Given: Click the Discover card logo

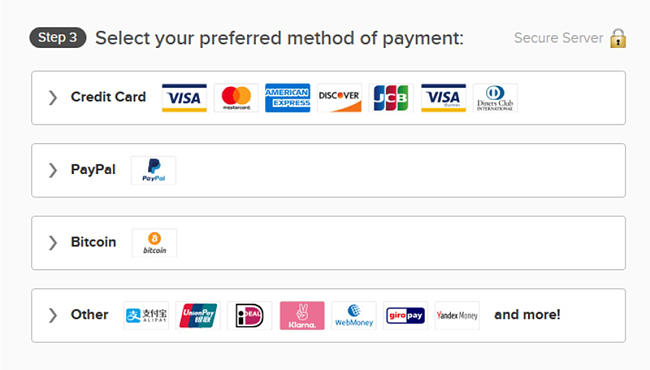Looking at the screenshot, I should coord(339,98).
